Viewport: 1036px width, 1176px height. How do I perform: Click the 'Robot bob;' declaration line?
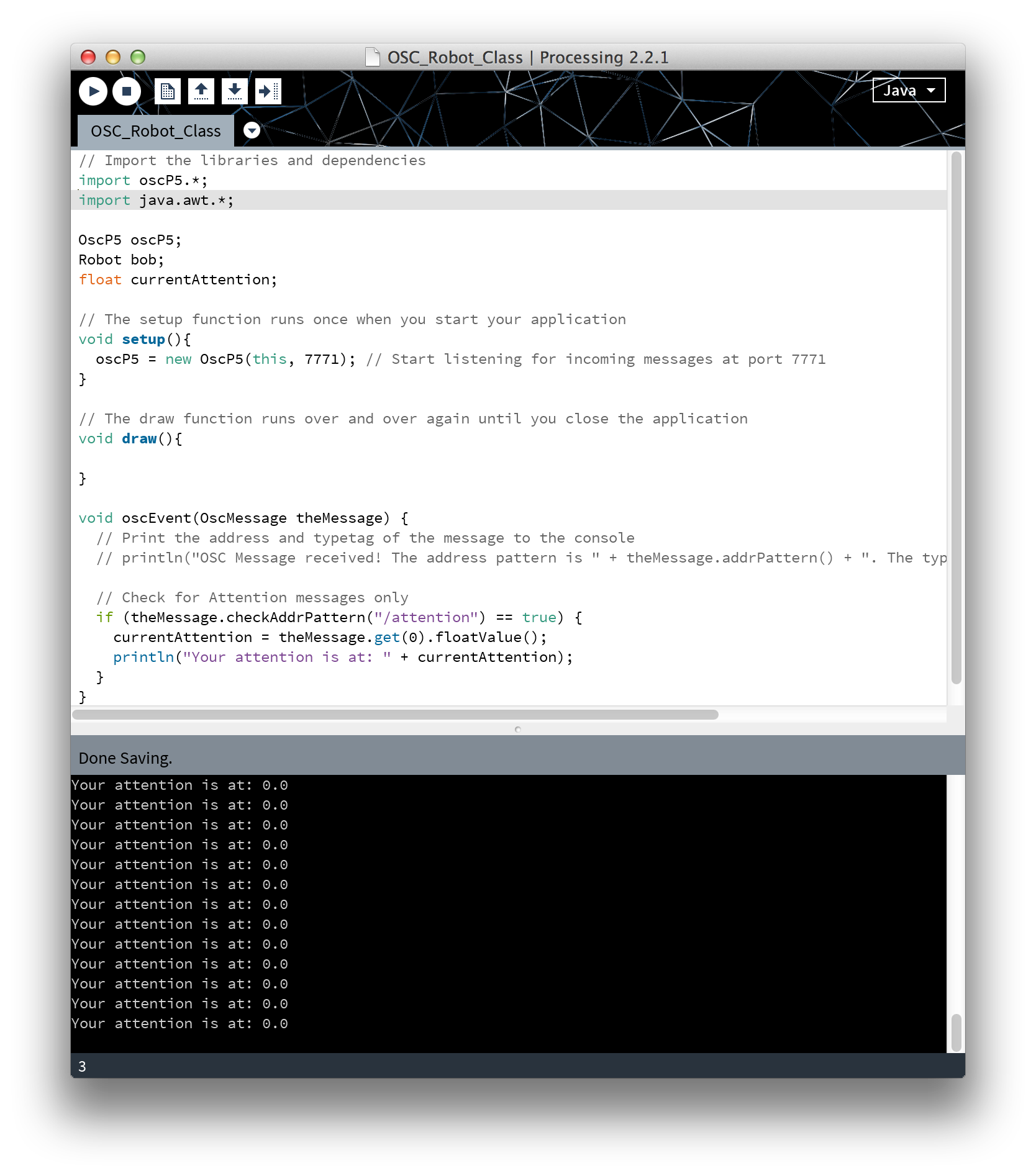click(121, 260)
